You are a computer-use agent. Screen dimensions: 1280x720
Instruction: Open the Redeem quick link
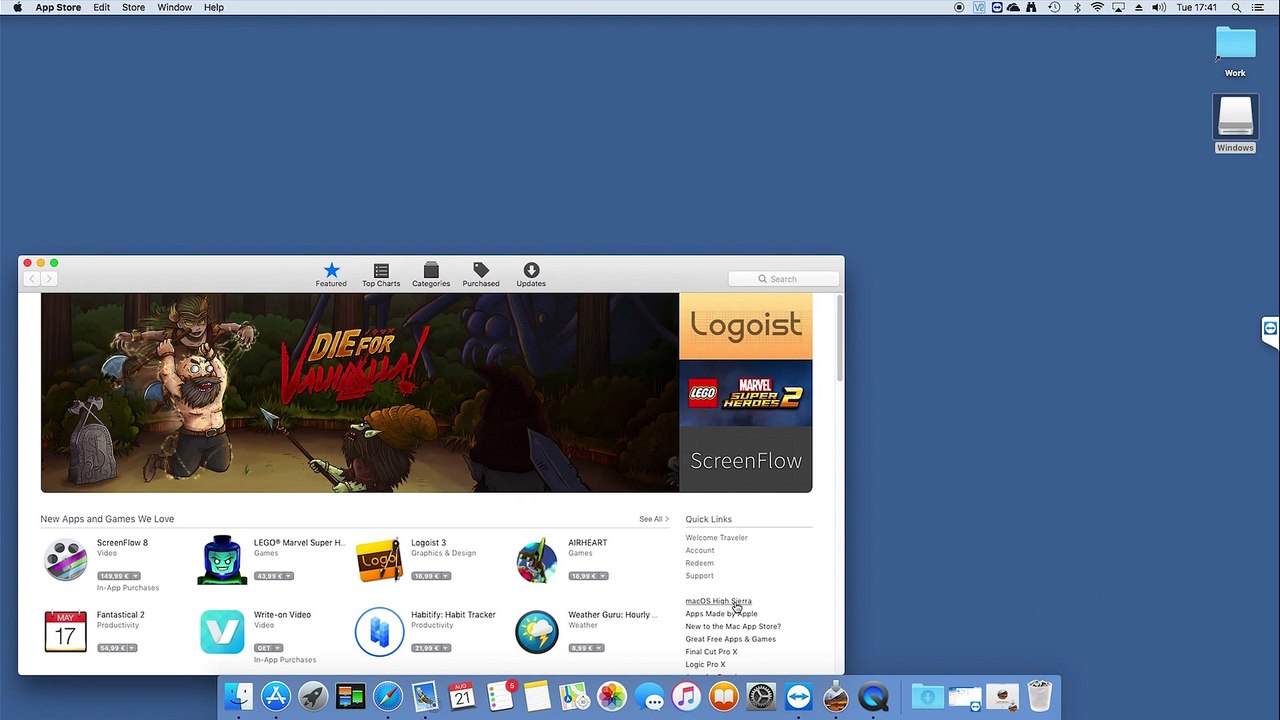click(x=699, y=563)
